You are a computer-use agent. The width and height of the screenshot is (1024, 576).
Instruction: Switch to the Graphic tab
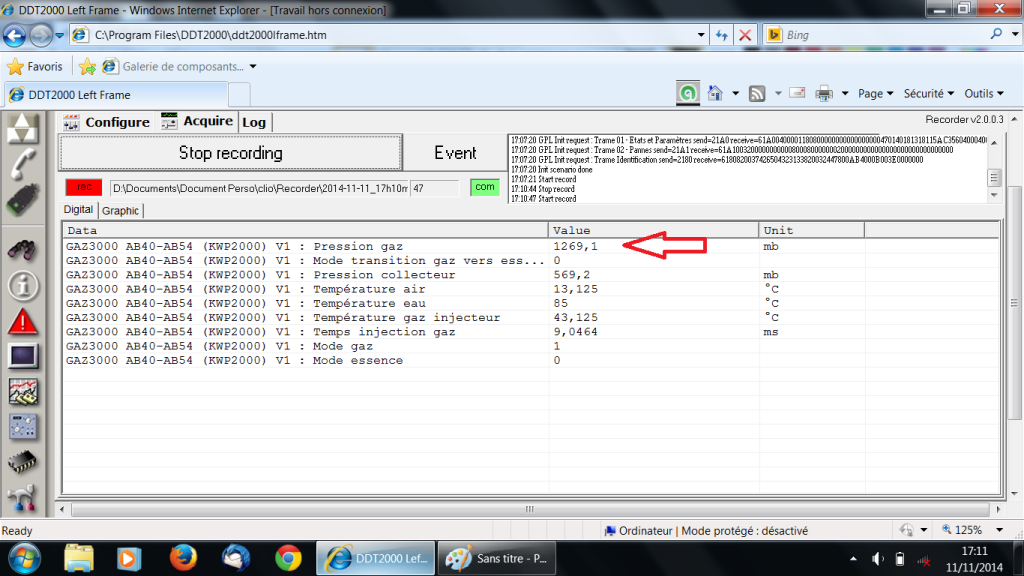(121, 210)
